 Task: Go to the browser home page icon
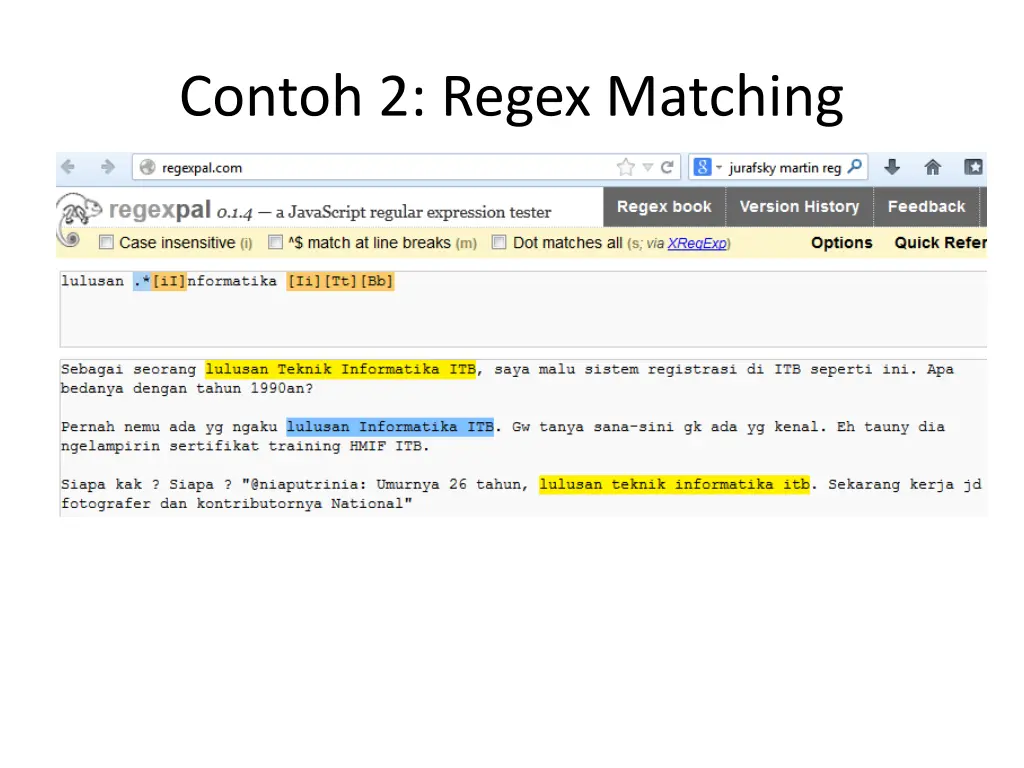coord(933,167)
